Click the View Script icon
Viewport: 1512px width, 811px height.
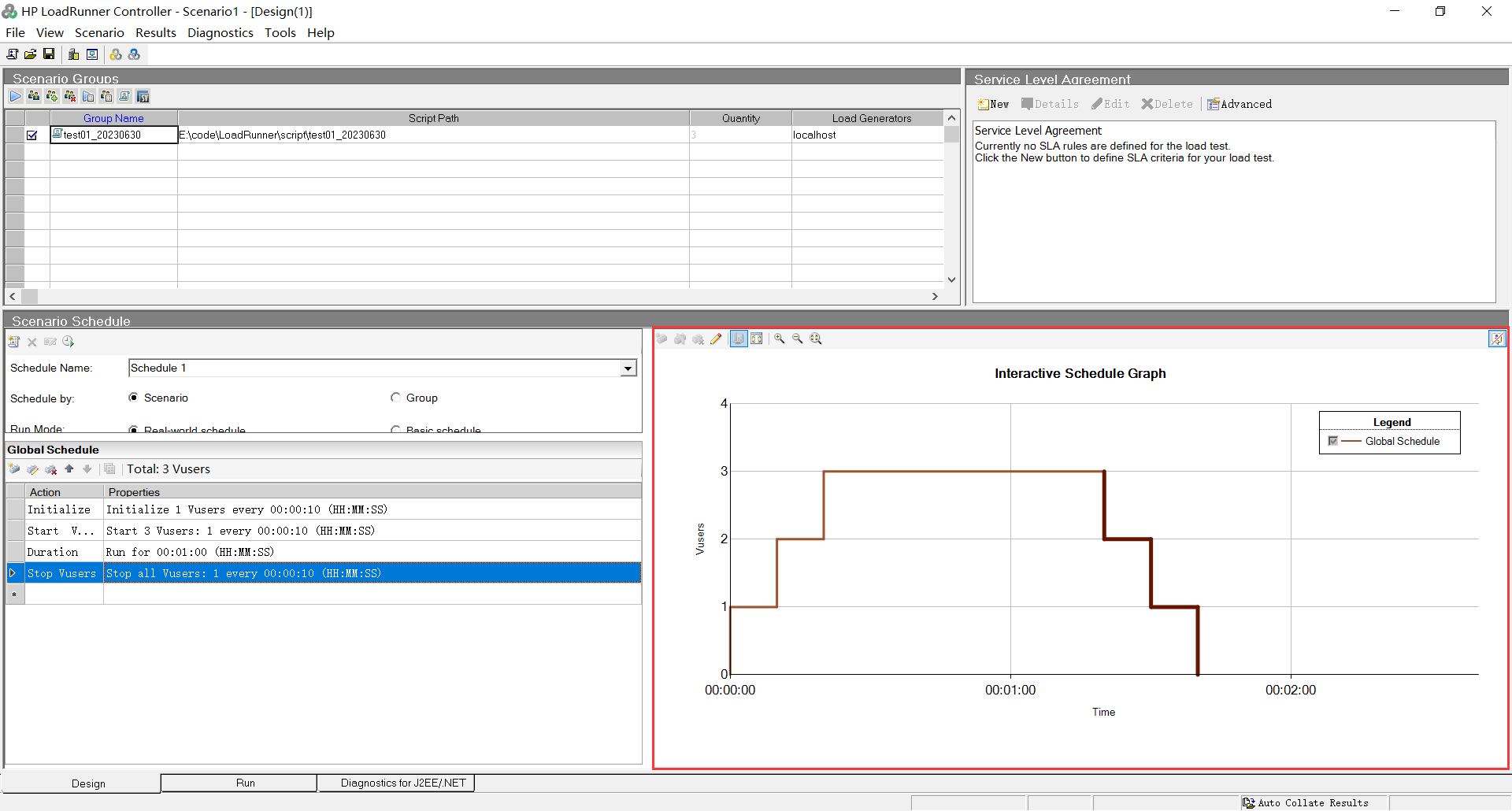pos(124,96)
